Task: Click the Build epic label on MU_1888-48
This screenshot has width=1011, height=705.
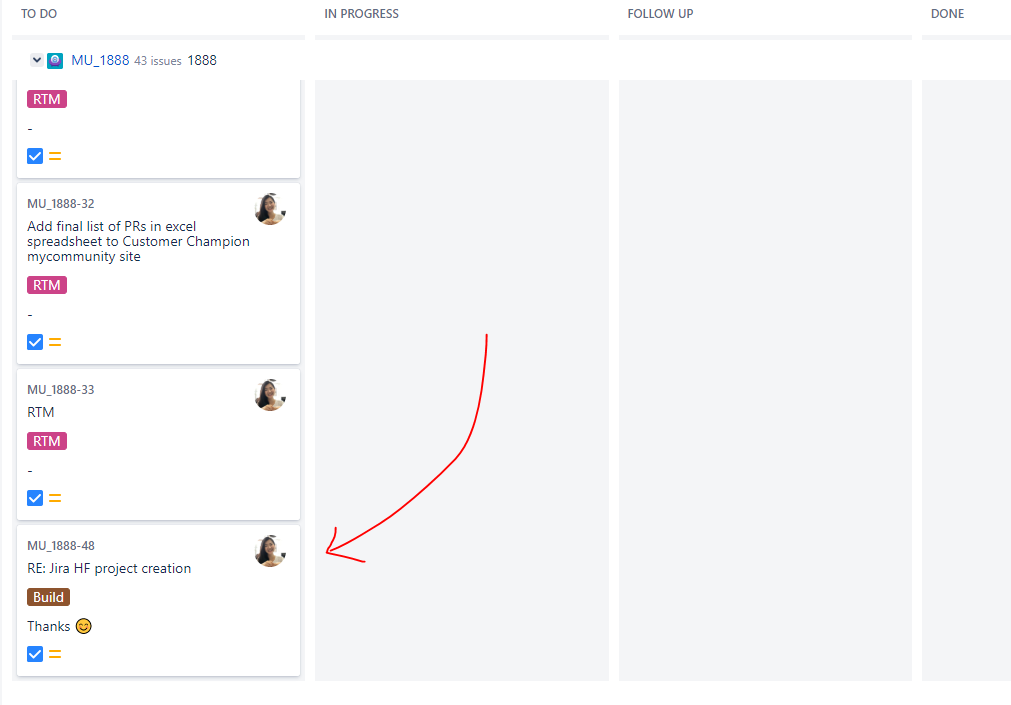Action: (x=48, y=597)
